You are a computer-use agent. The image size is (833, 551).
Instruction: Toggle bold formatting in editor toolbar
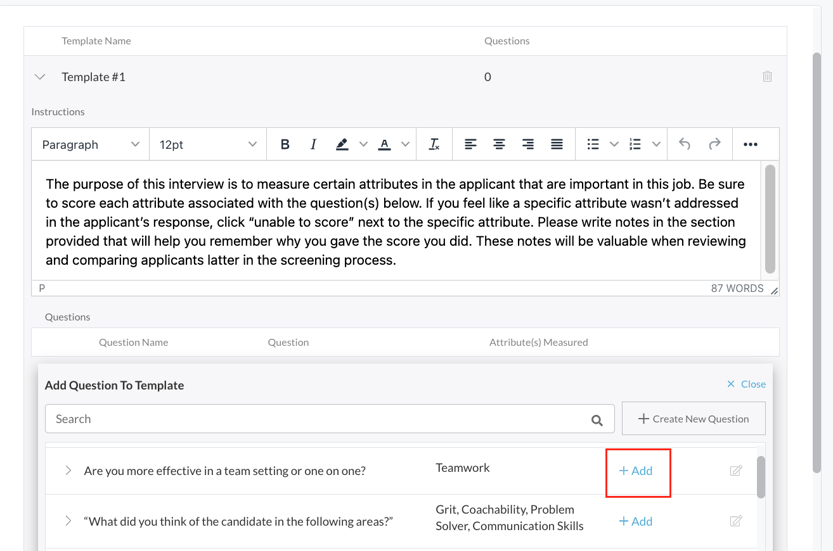(x=285, y=145)
